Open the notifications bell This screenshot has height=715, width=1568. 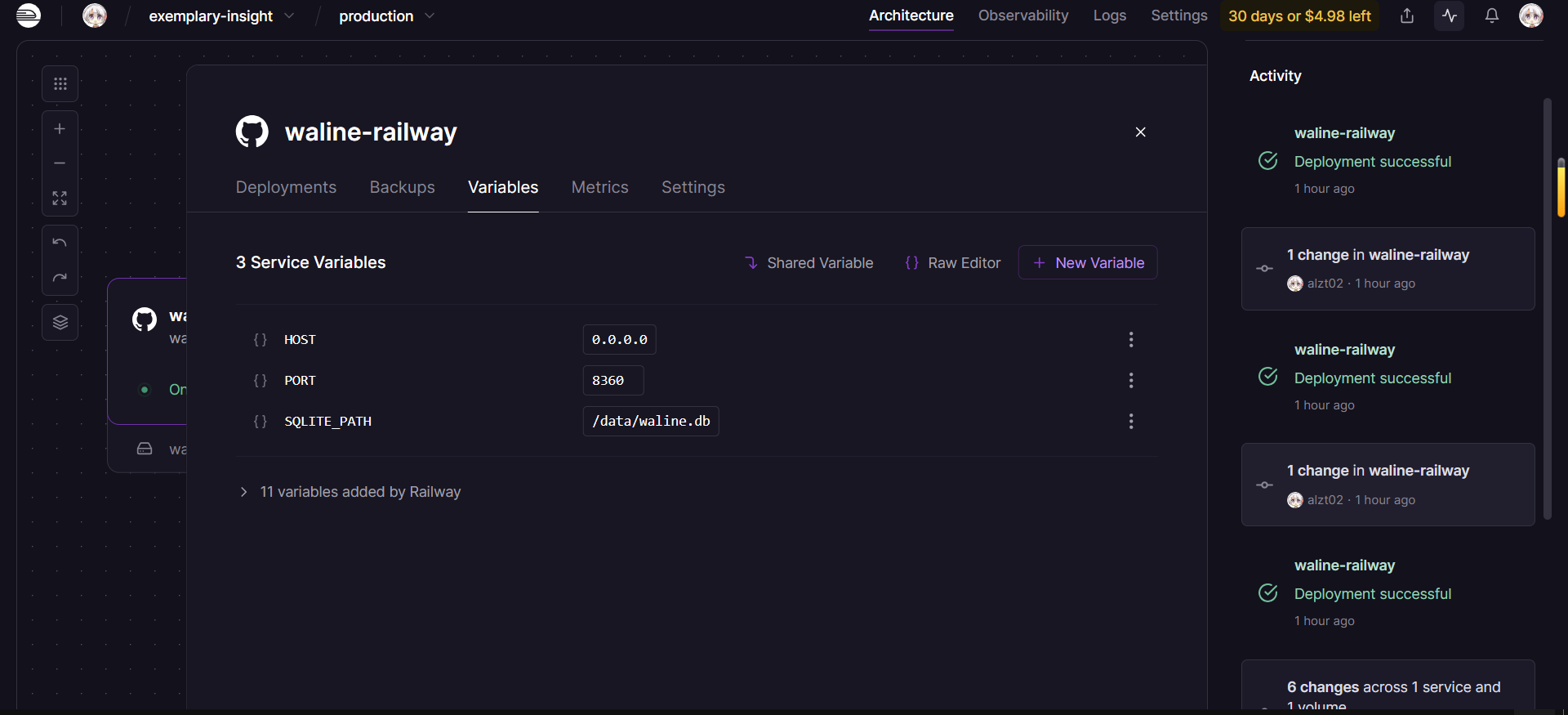[x=1491, y=16]
